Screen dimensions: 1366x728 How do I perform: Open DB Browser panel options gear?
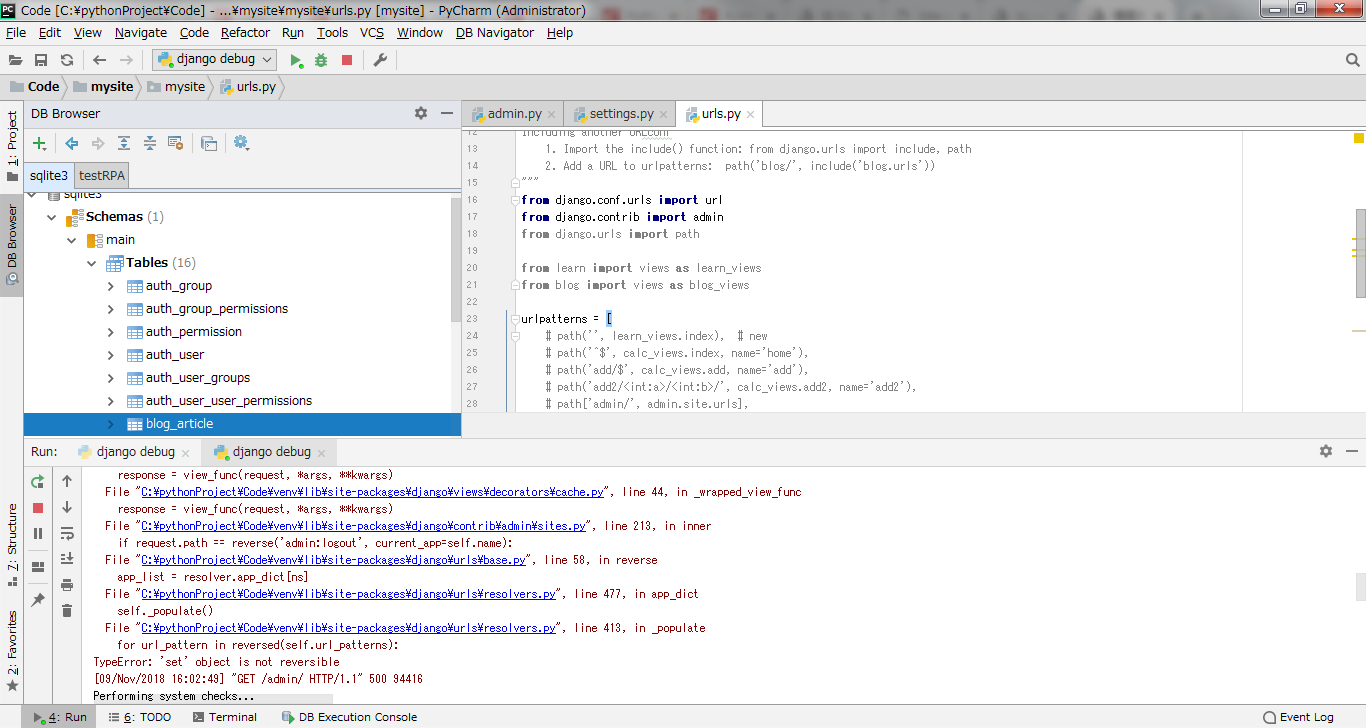pyautogui.click(x=421, y=113)
